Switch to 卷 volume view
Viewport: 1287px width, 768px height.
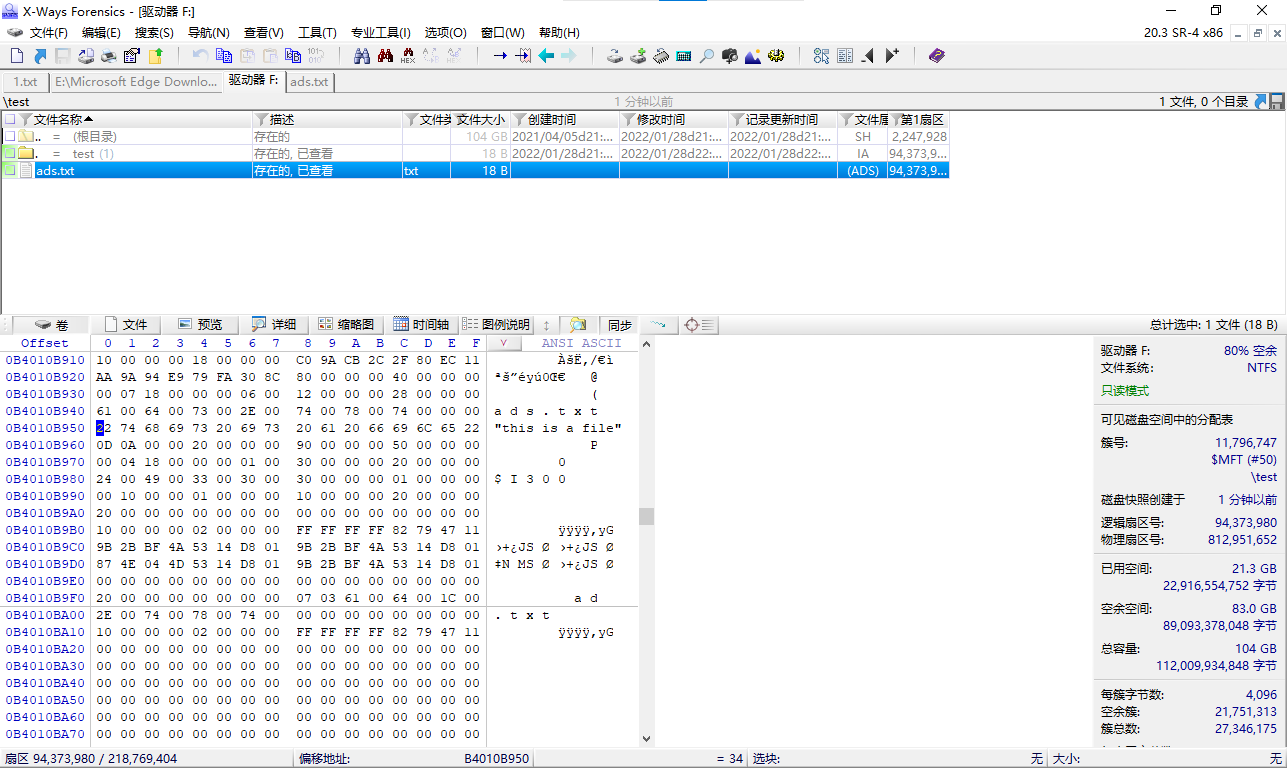click(x=51, y=325)
